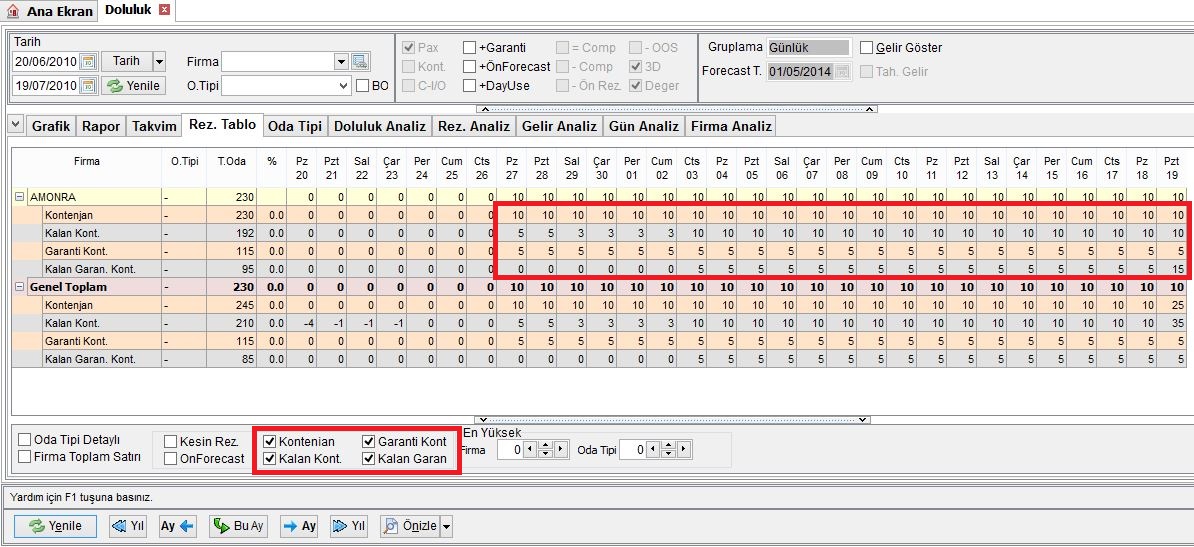Open the Firma combo box dropdown
This screenshot has height=547, width=1194.
(340, 62)
